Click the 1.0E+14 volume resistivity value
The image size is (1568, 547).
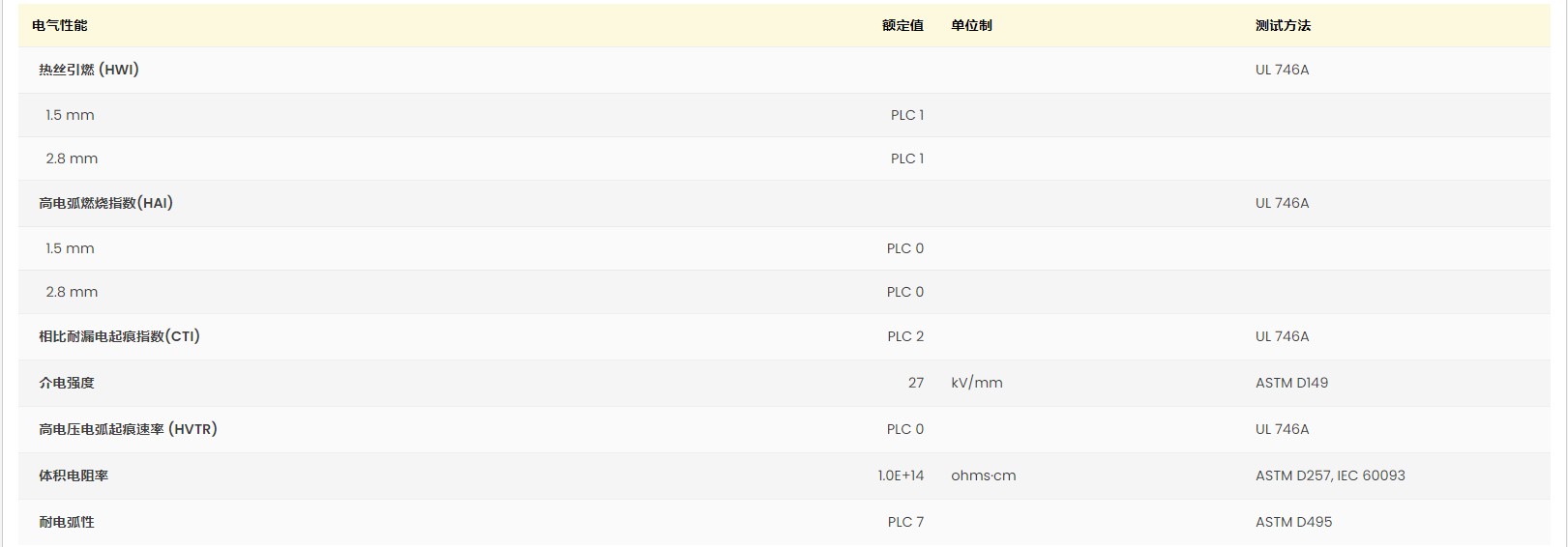point(901,475)
